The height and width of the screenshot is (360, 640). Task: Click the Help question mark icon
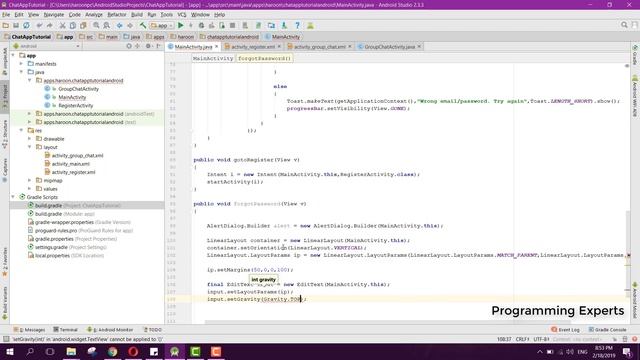(297, 25)
